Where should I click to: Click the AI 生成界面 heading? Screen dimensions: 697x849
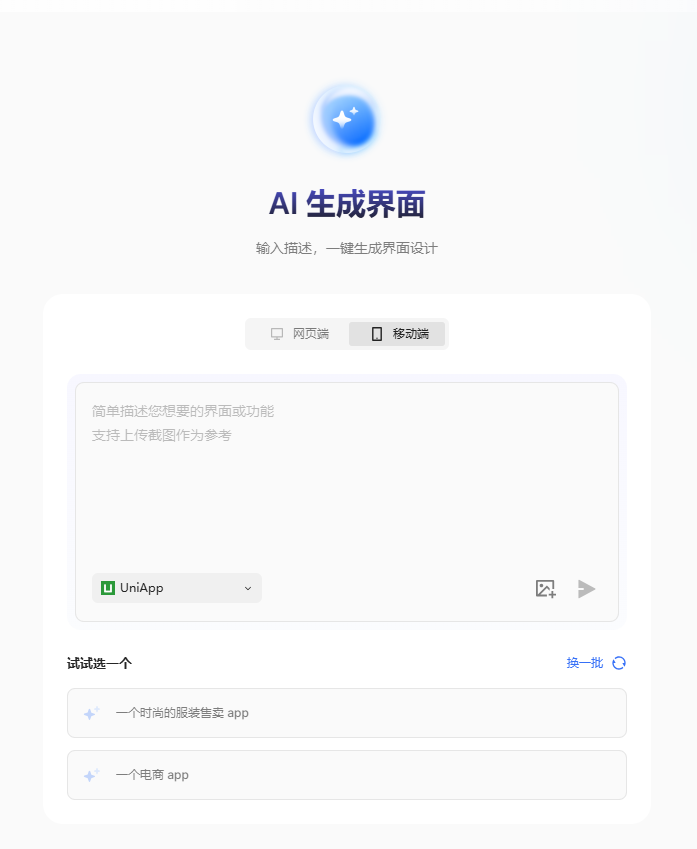(x=347, y=204)
